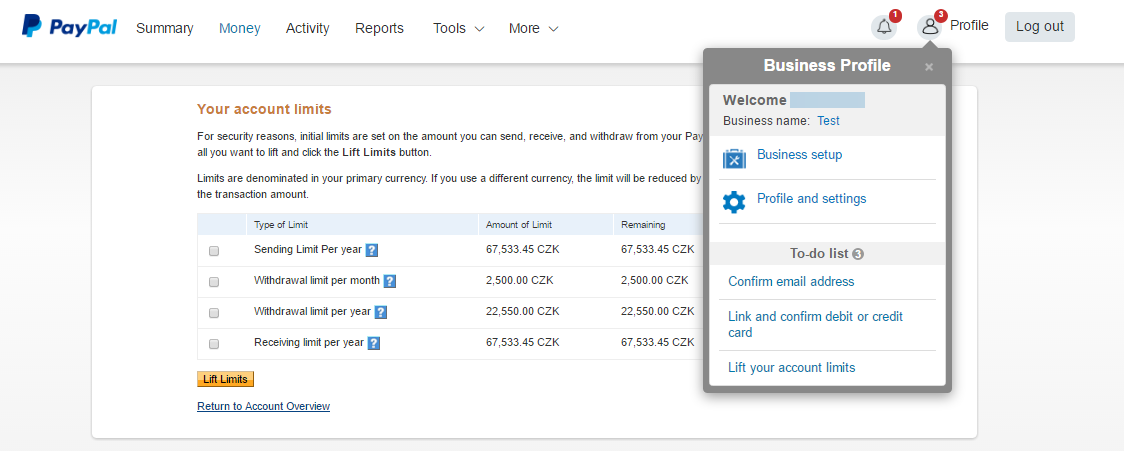Screen dimensions: 1124x451
Task: Open help icon for Receiving limit per year
Action: pyautogui.click(x=373, y=343)
